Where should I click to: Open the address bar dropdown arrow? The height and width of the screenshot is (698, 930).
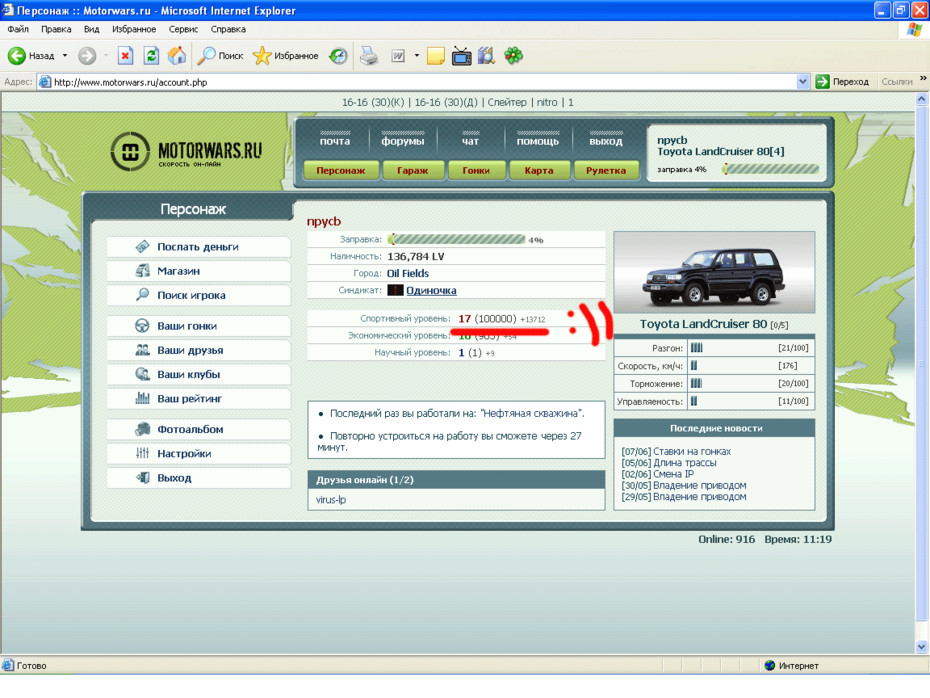point(802,82)
